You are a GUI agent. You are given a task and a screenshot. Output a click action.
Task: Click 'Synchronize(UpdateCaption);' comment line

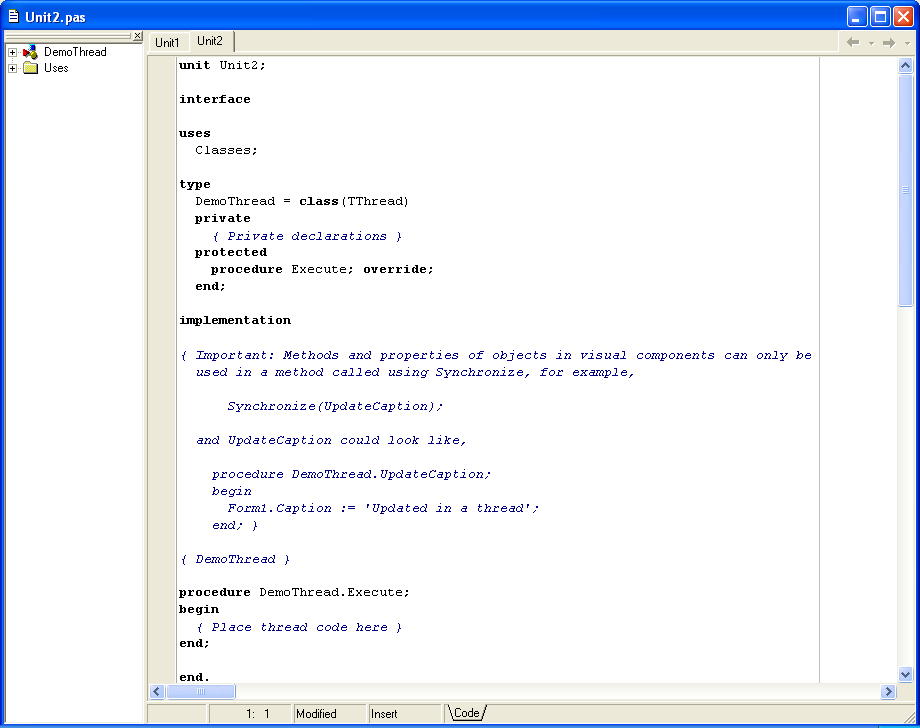pos(335,406)
